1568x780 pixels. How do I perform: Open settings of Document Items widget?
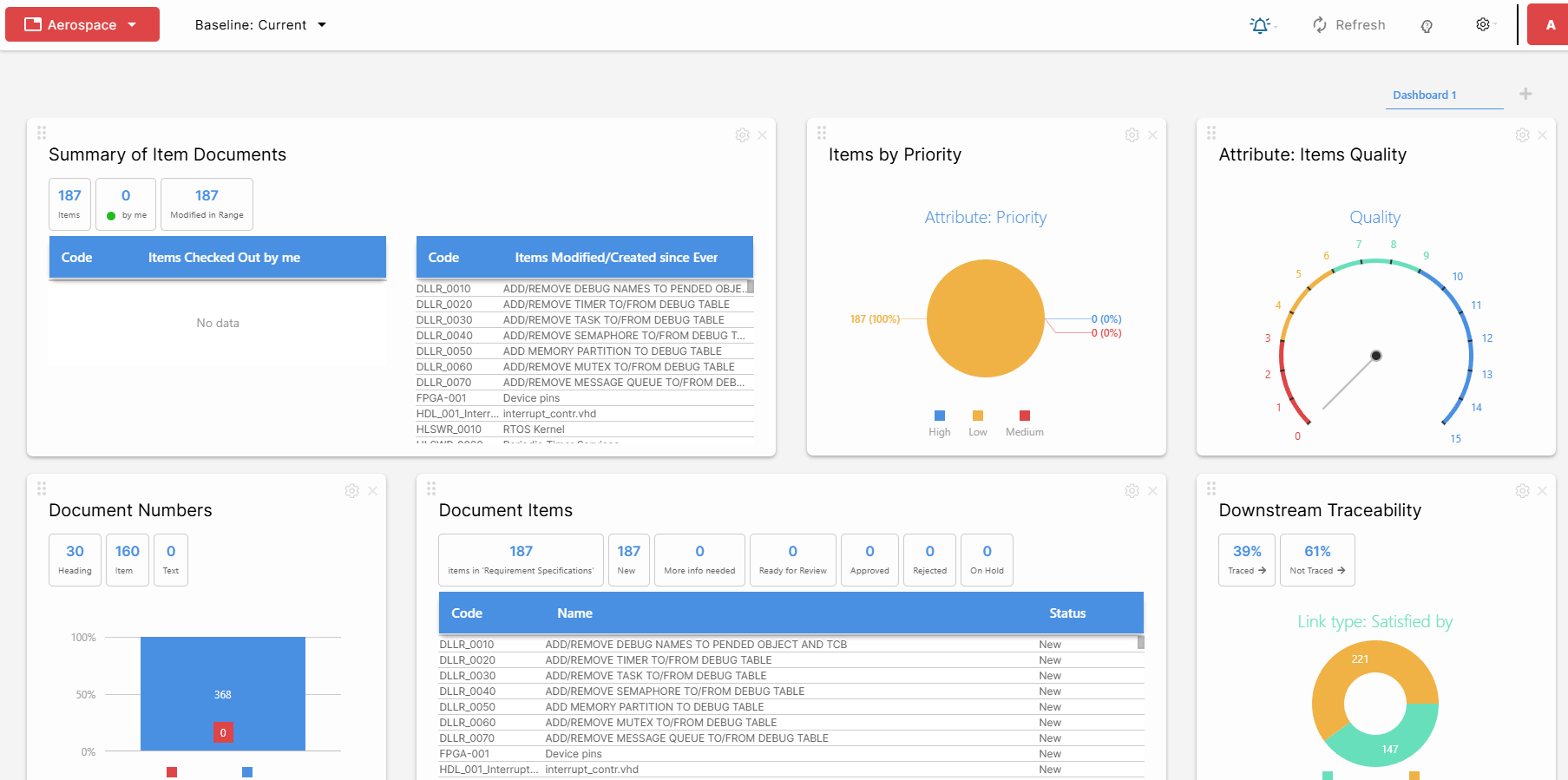pyautogui.click(x=1132, y=491)
